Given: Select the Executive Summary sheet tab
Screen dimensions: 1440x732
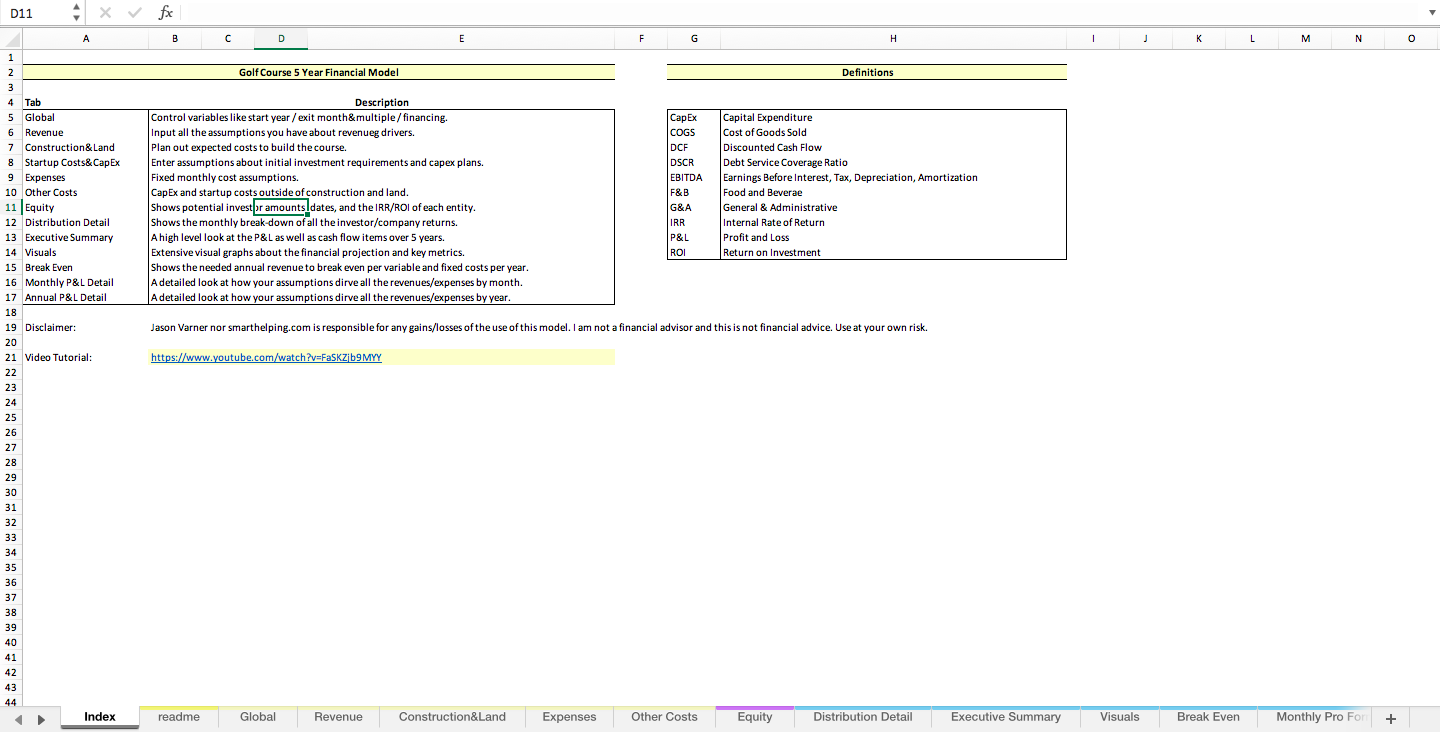Looking at the screenshot, I should (1005, 717).
